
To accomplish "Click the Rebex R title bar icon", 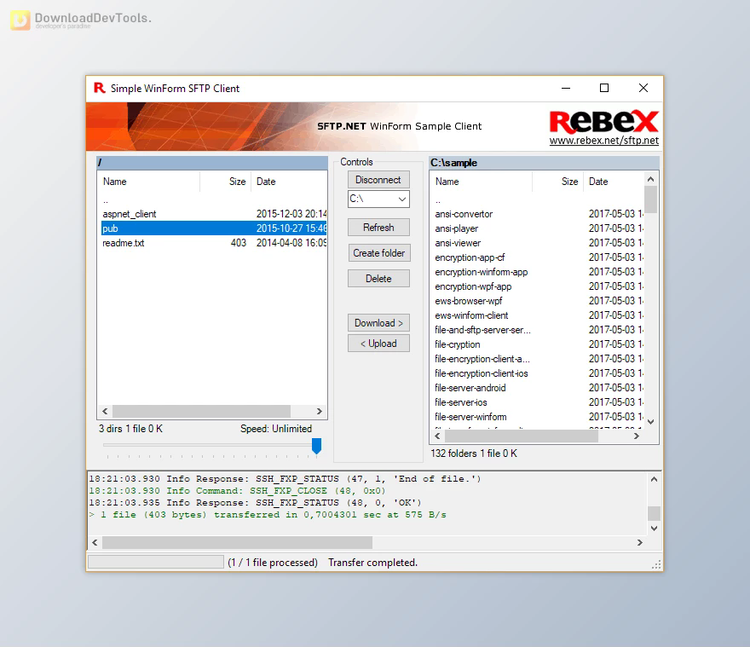I will click(99, 88).
